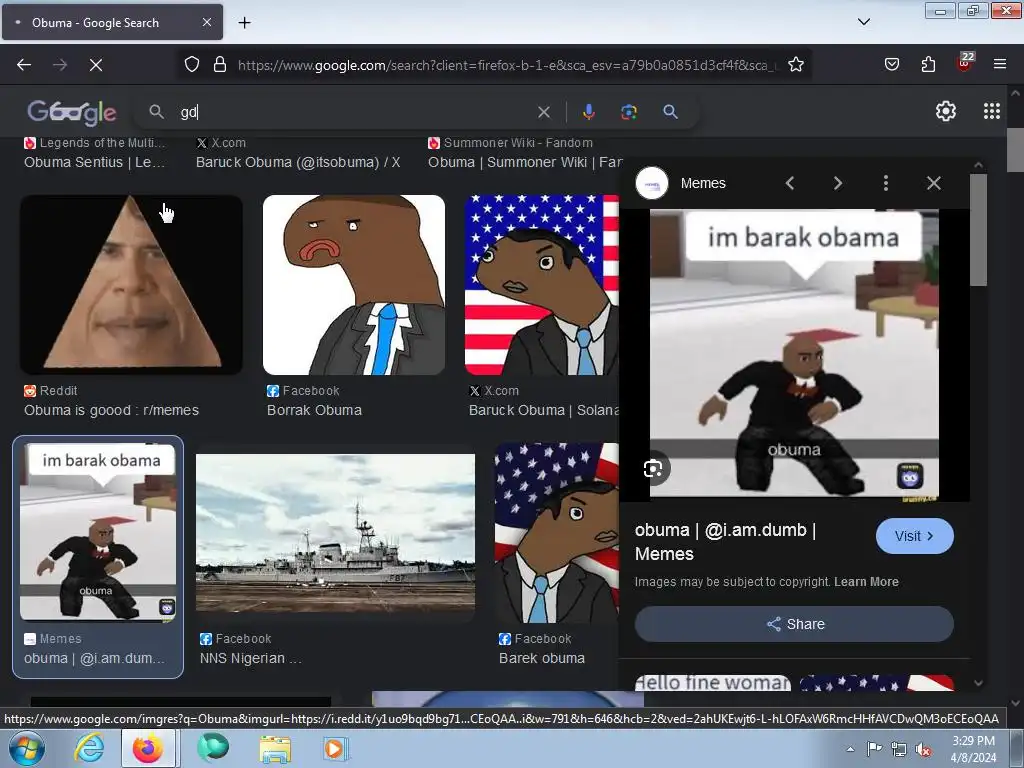Show site security lock info
Image resolution: width=1024 pixels, height=768 pixels.
tap(220, 65)
